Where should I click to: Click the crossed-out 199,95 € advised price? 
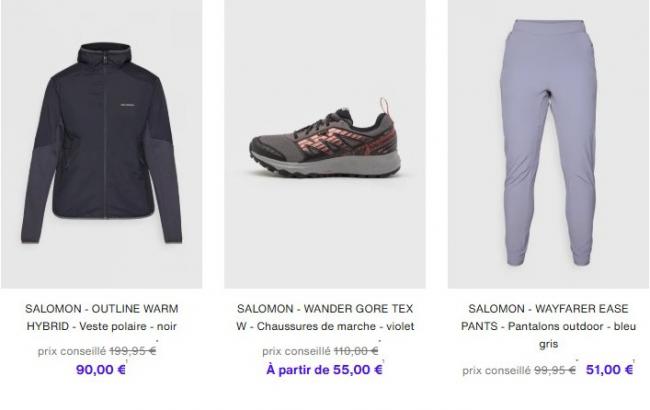(133, 351)
